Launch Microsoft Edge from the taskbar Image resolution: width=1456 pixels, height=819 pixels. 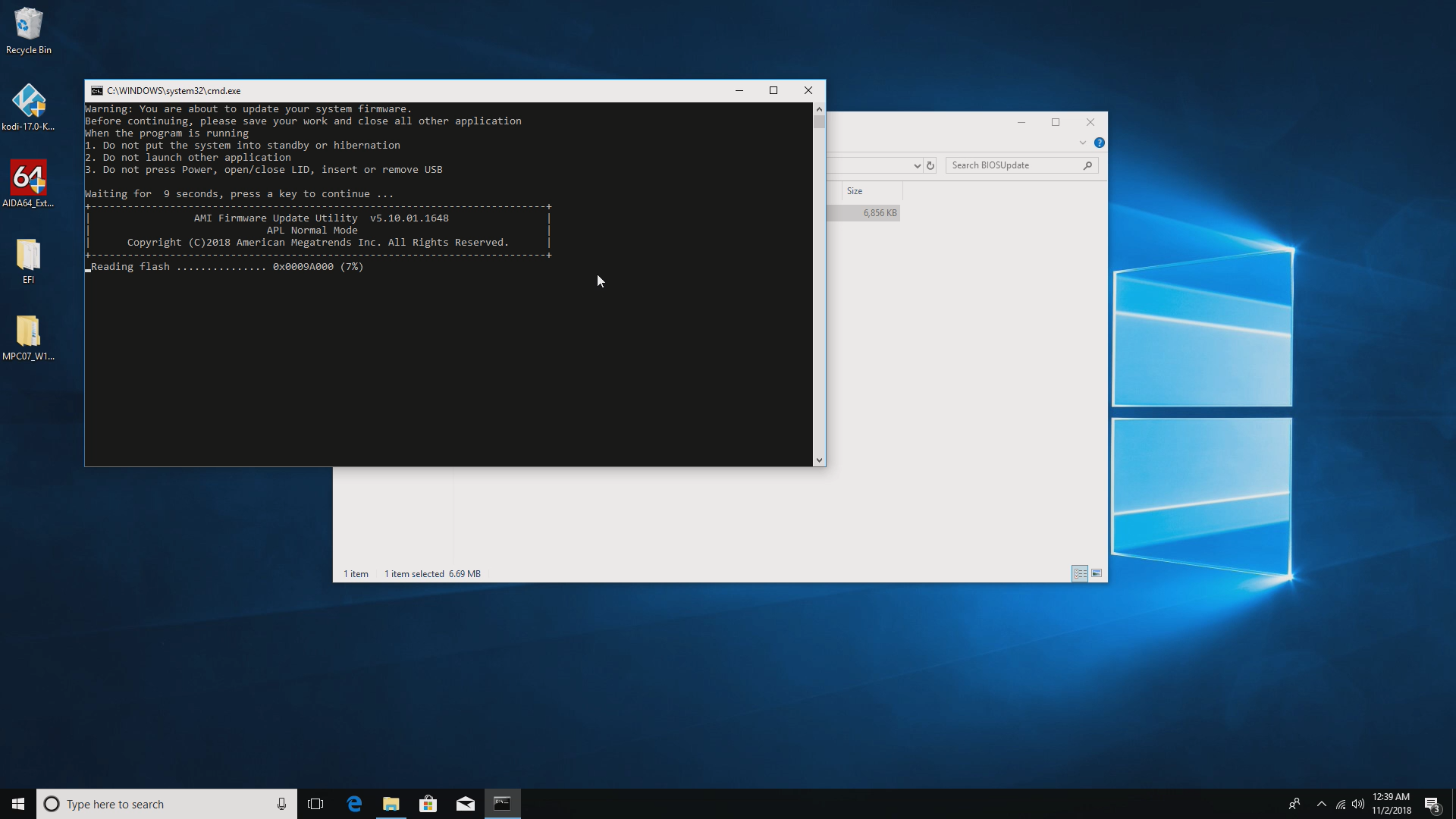[354, 804]
